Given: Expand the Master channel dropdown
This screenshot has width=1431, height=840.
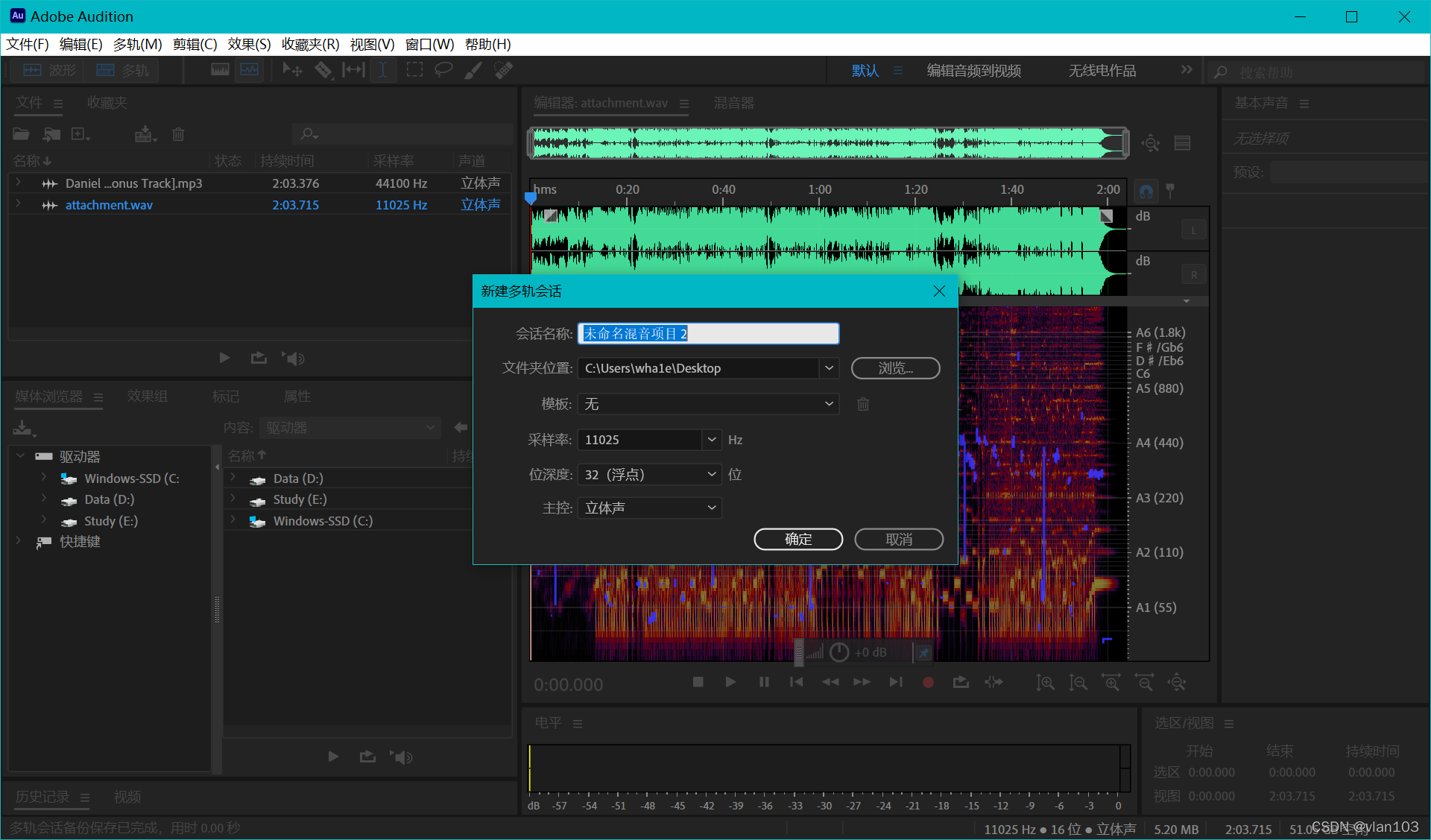Looking at the screenshot, I should 712,508.
